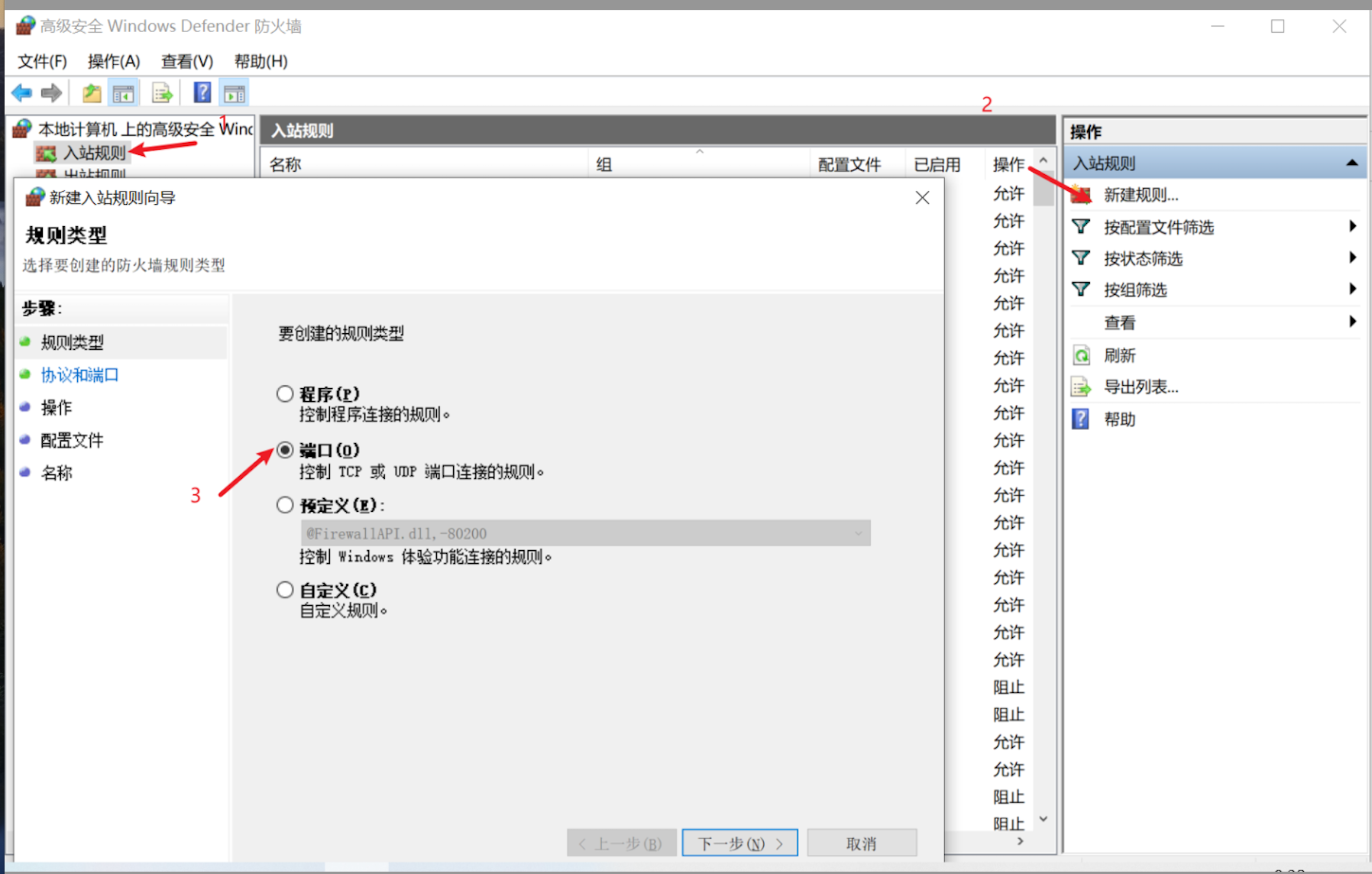Select the 程序(P) radio button
Viewport: 1372px width, 874px height.
point(285,394)
